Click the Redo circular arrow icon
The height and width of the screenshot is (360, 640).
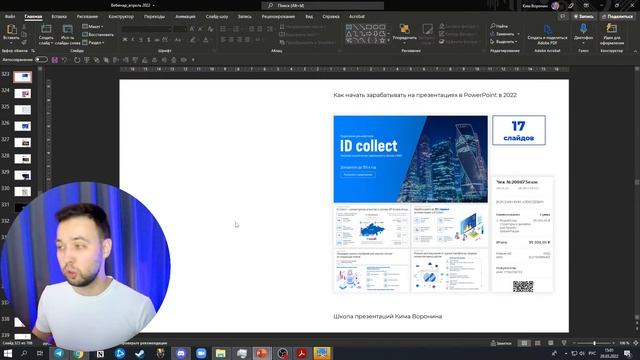coord(77,60)
